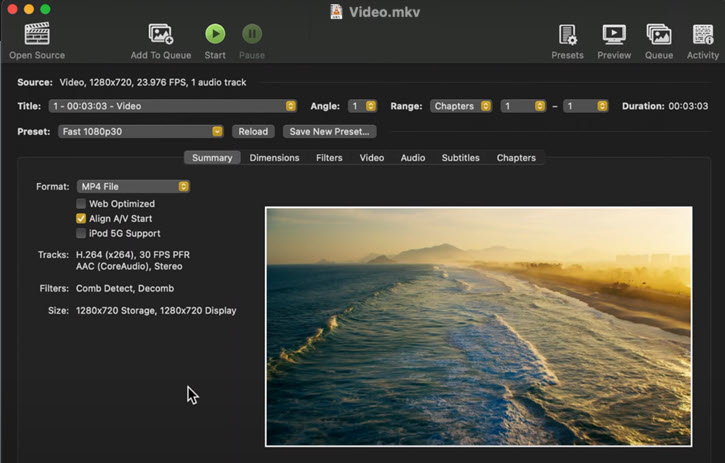Enable iPod 5G Support checkbox
The width and height of the screenshot is (725, 463).
81,233
